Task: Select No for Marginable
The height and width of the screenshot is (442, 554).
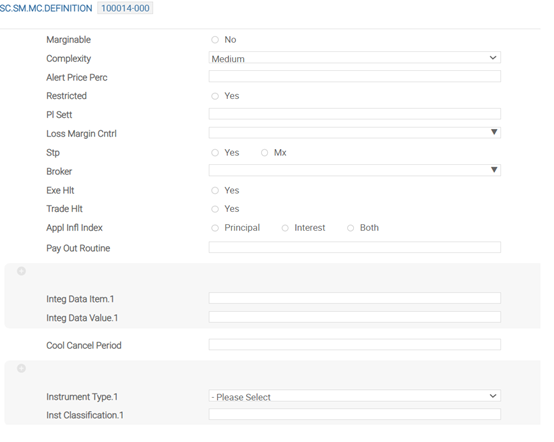Action: [215, 40]
